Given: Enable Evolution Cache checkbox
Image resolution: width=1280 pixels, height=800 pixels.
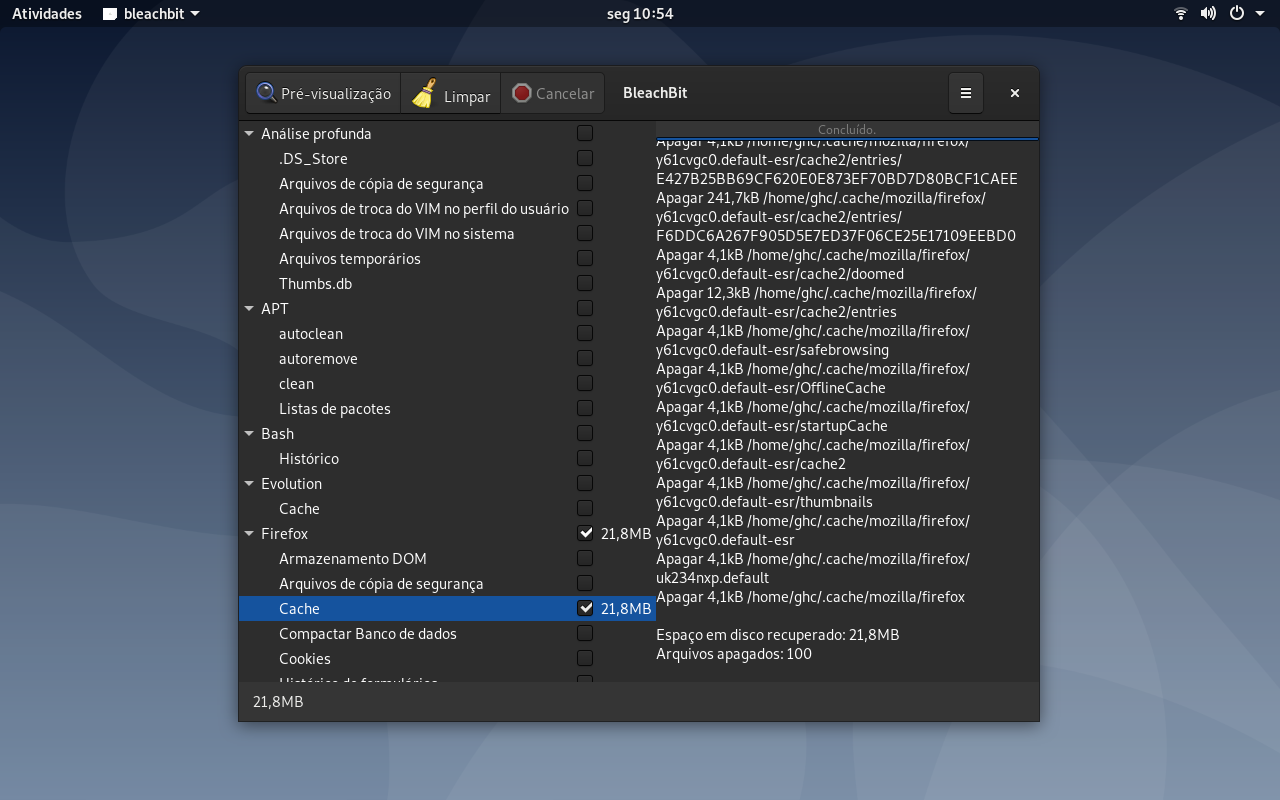Looking at the screenshot, I should [585, 508].
